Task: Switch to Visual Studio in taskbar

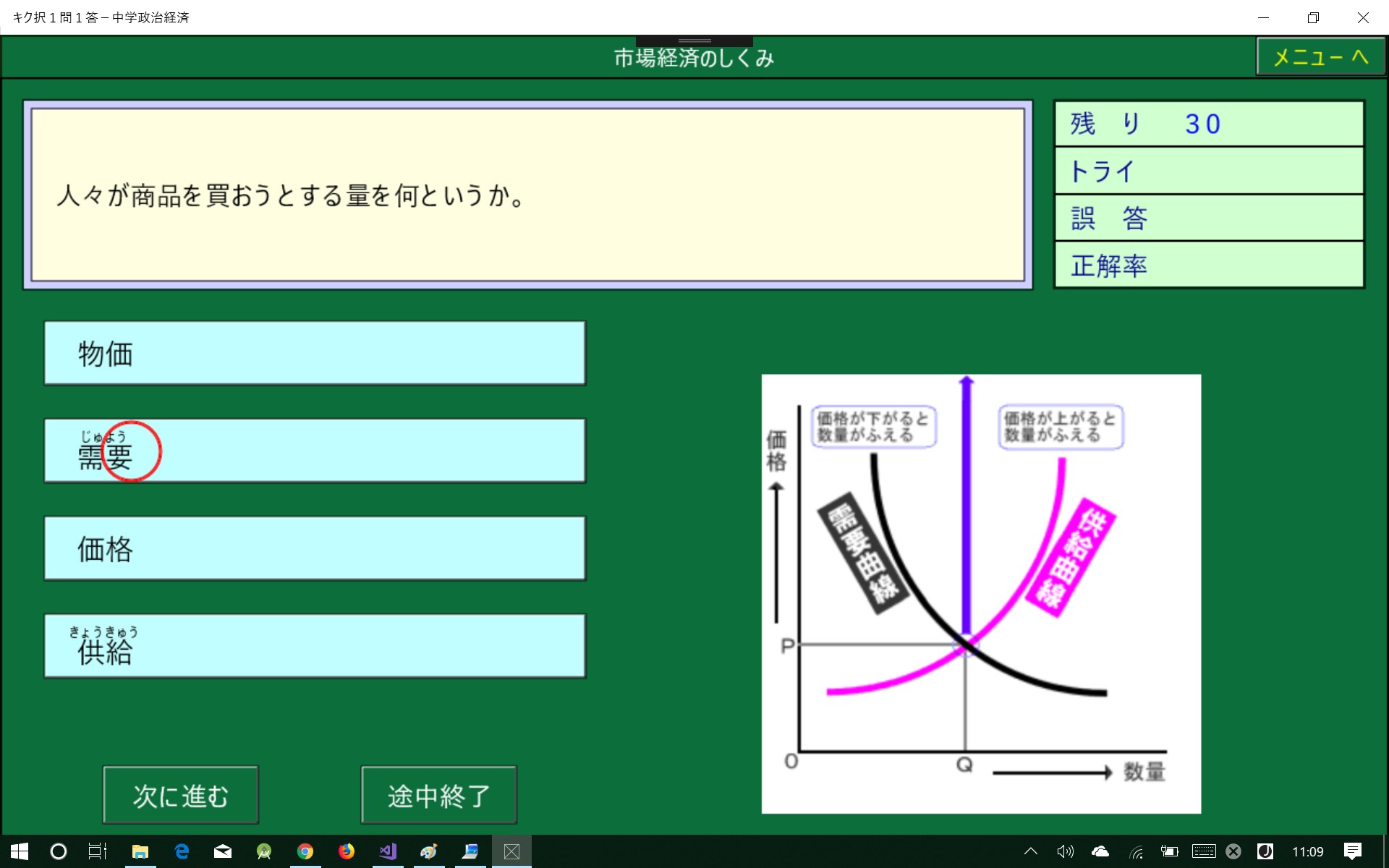Action: click(388, 851)
